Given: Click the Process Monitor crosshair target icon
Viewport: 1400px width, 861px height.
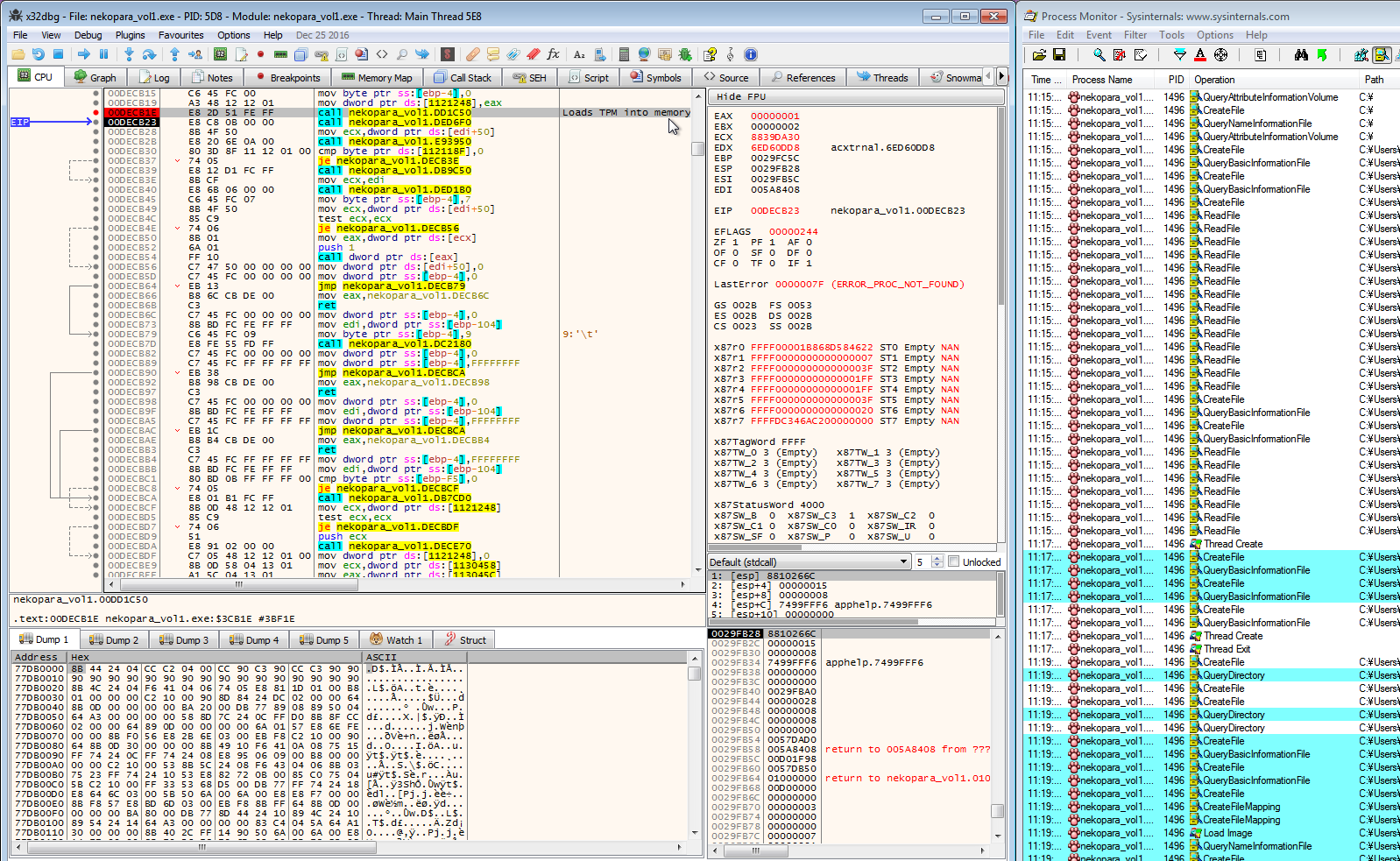Looking at the screenshot, I should click(1220, 54).
